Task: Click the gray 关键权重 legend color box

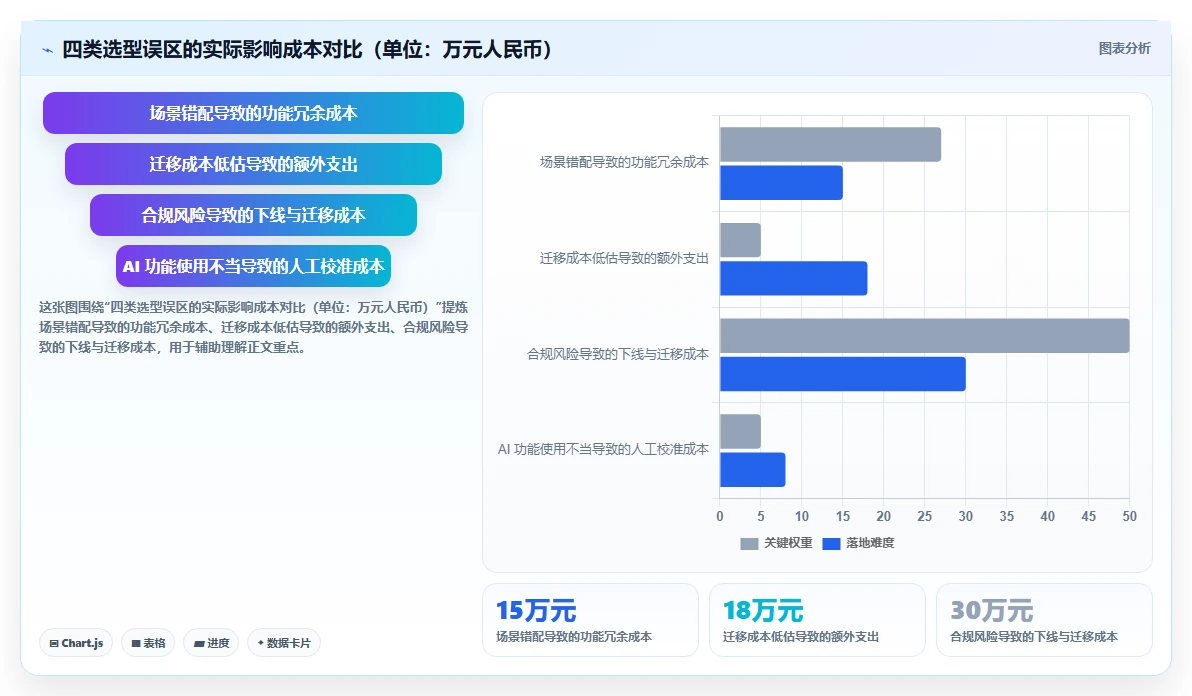Action: click(x=750, y=543)
